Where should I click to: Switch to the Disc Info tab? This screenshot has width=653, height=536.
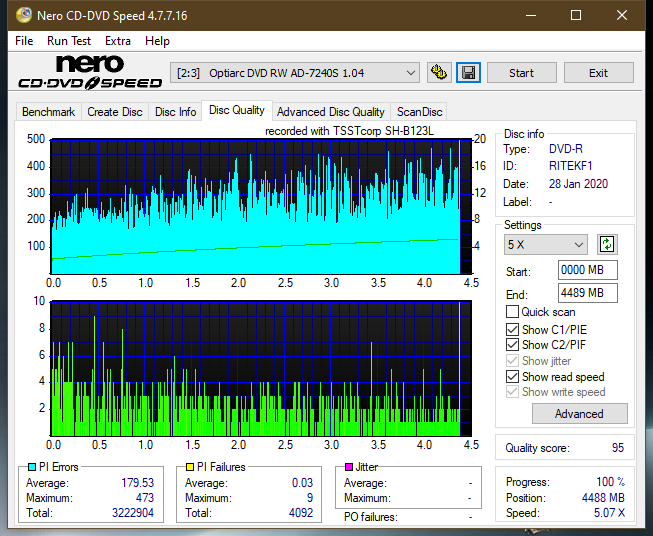click(175, 112)
